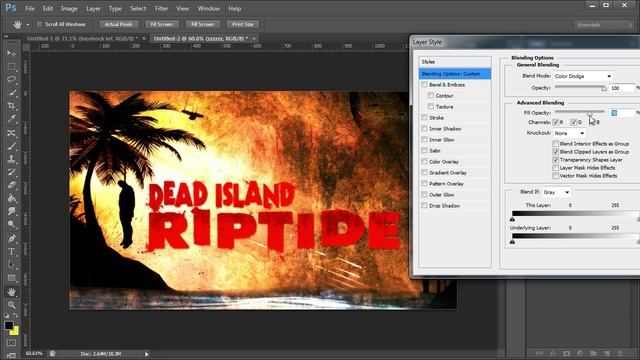Enable the Drop Shadow style

pos(424,206)
